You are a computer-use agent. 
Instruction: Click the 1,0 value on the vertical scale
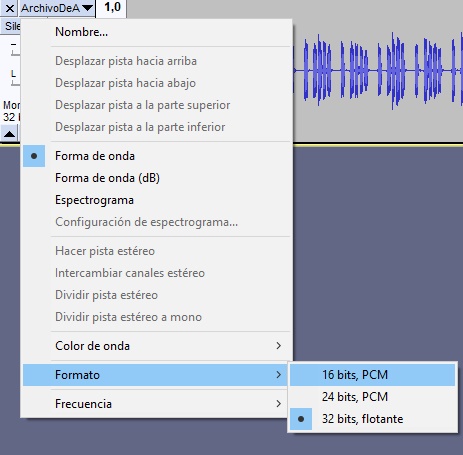point(112,7)
